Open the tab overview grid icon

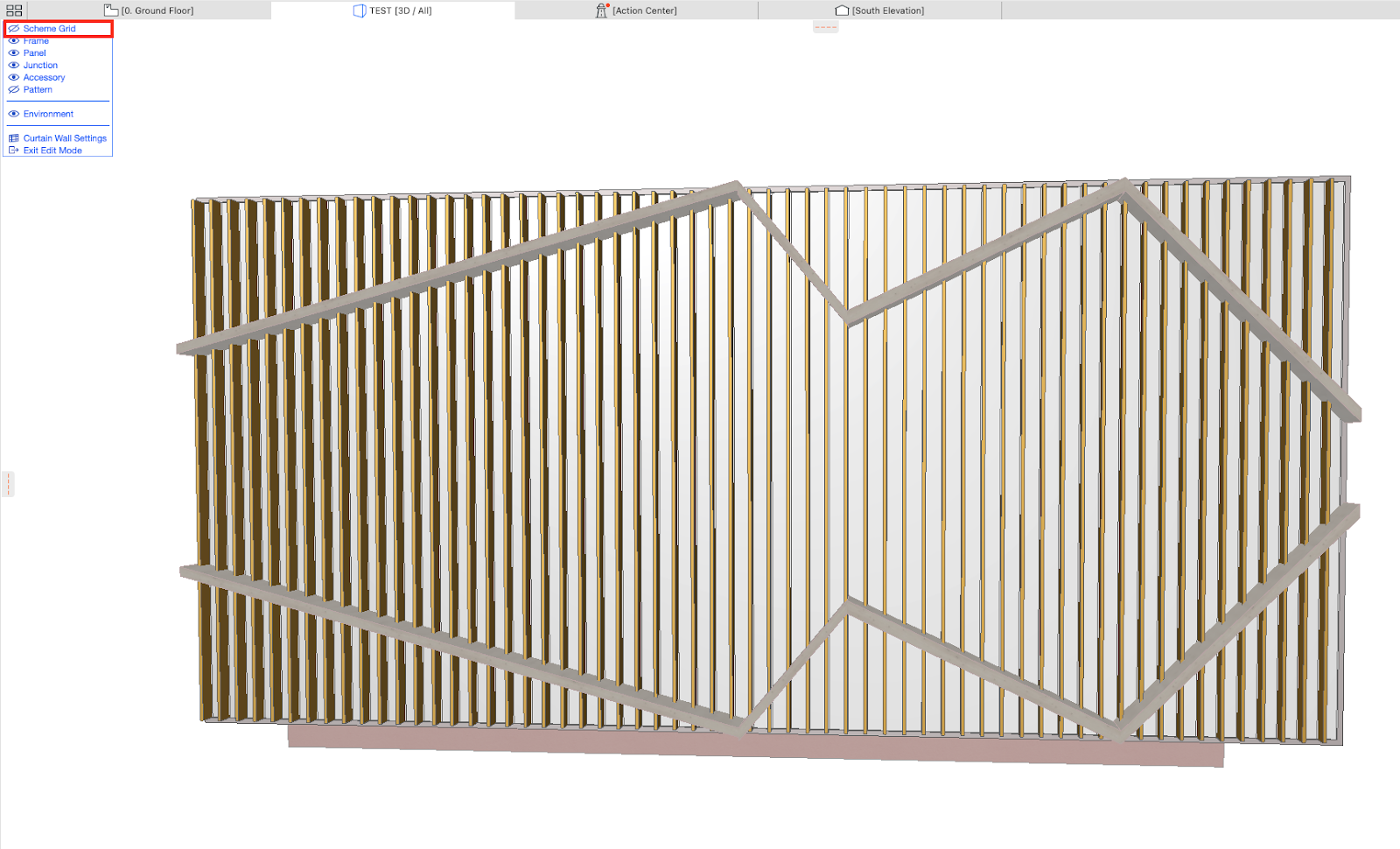coord(15,10)
